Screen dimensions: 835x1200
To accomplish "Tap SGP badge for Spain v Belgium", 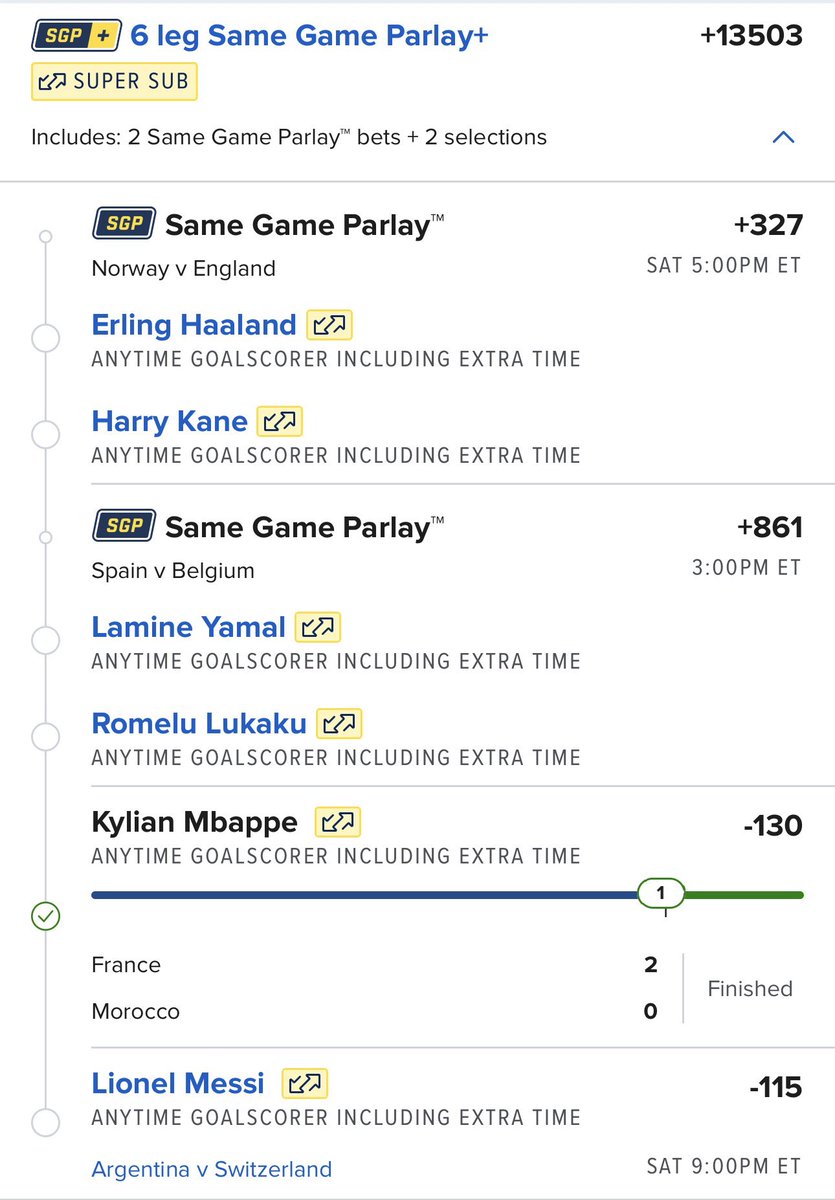I will pyautogui.click(x=124, y=526).
